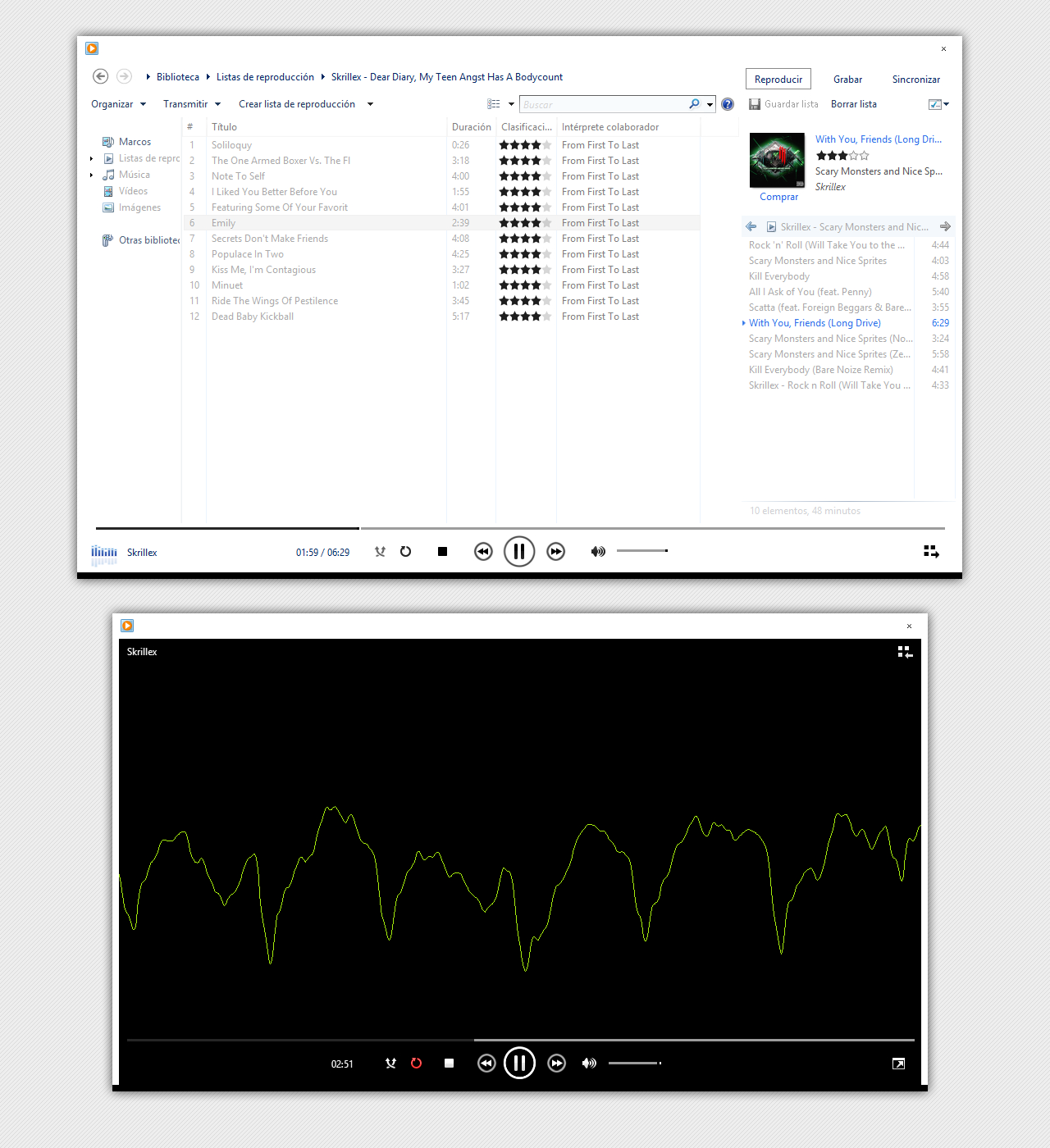The image size is (1050, 1148).
Task: Switch to the Reproducir tab
Action: coord(778,79)
